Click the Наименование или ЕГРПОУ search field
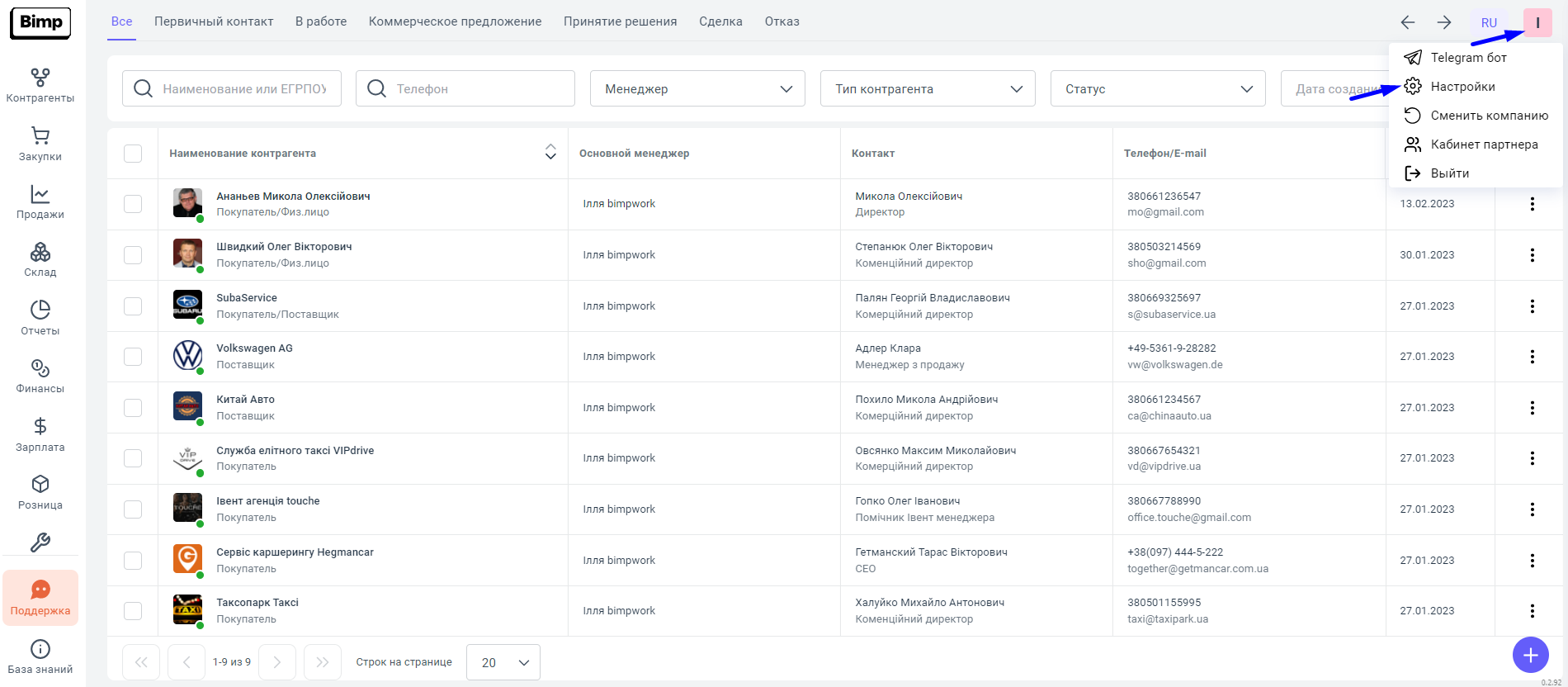Screen dimensions: 1568x687 [244, 88]
